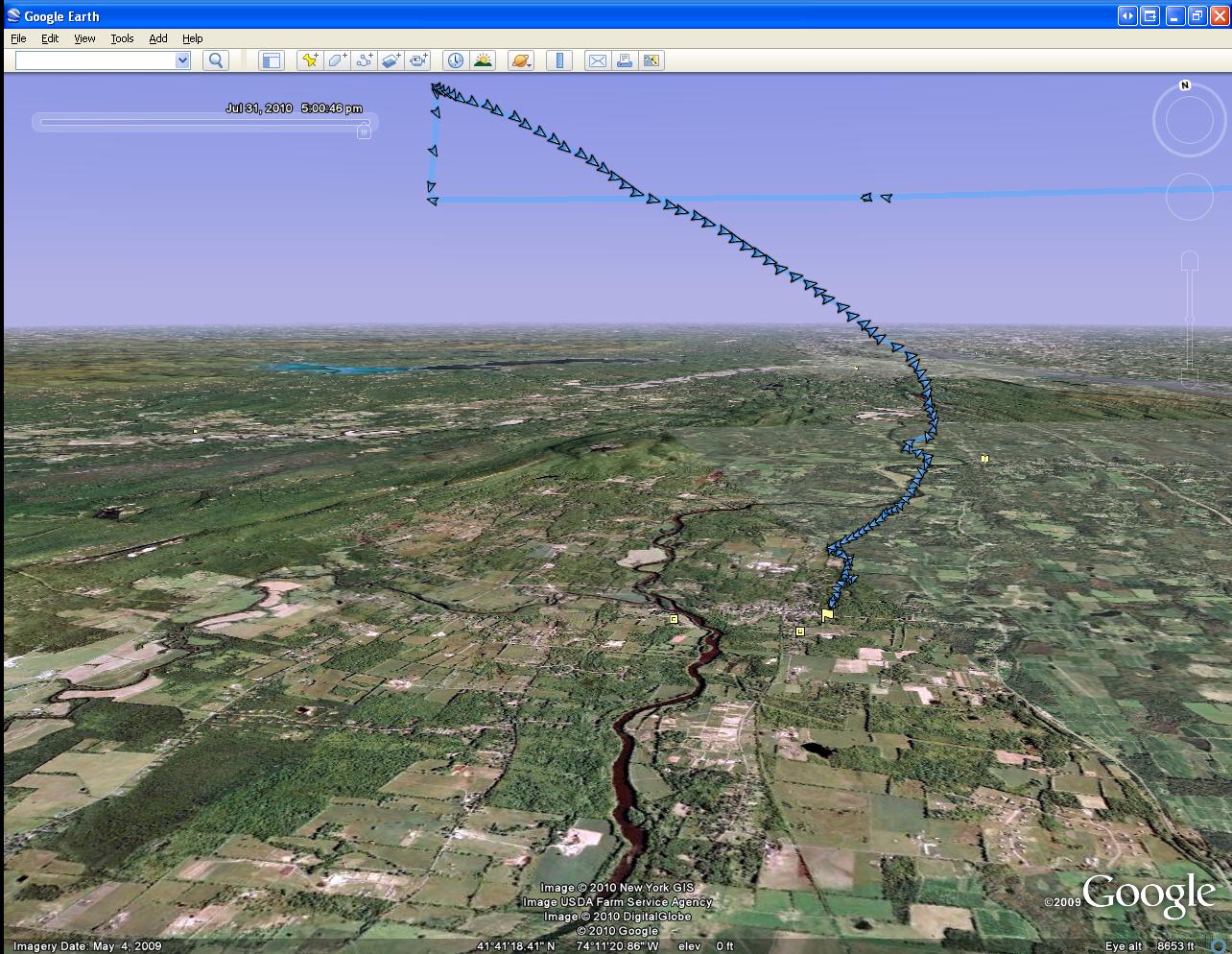Click the look-around compass ring
Viewport: 1232px width, 954px height.
click(1189, 120)
